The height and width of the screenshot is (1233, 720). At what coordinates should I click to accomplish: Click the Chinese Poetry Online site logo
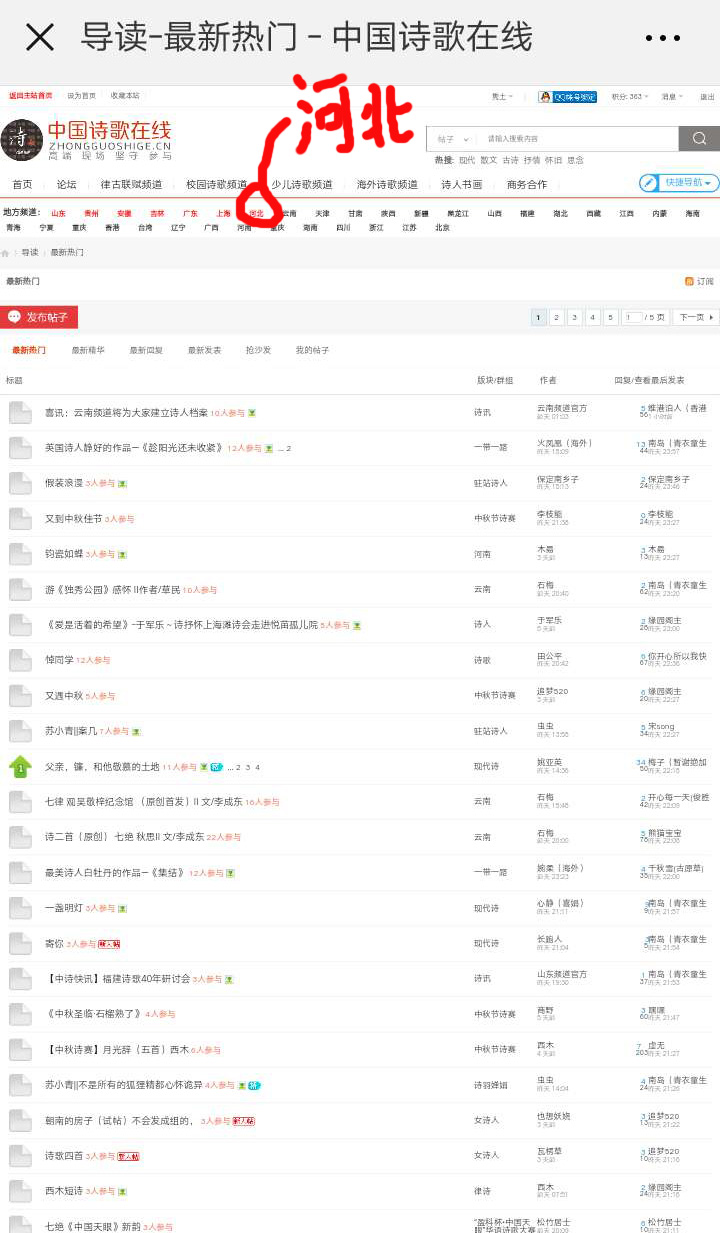pos(85,140)
